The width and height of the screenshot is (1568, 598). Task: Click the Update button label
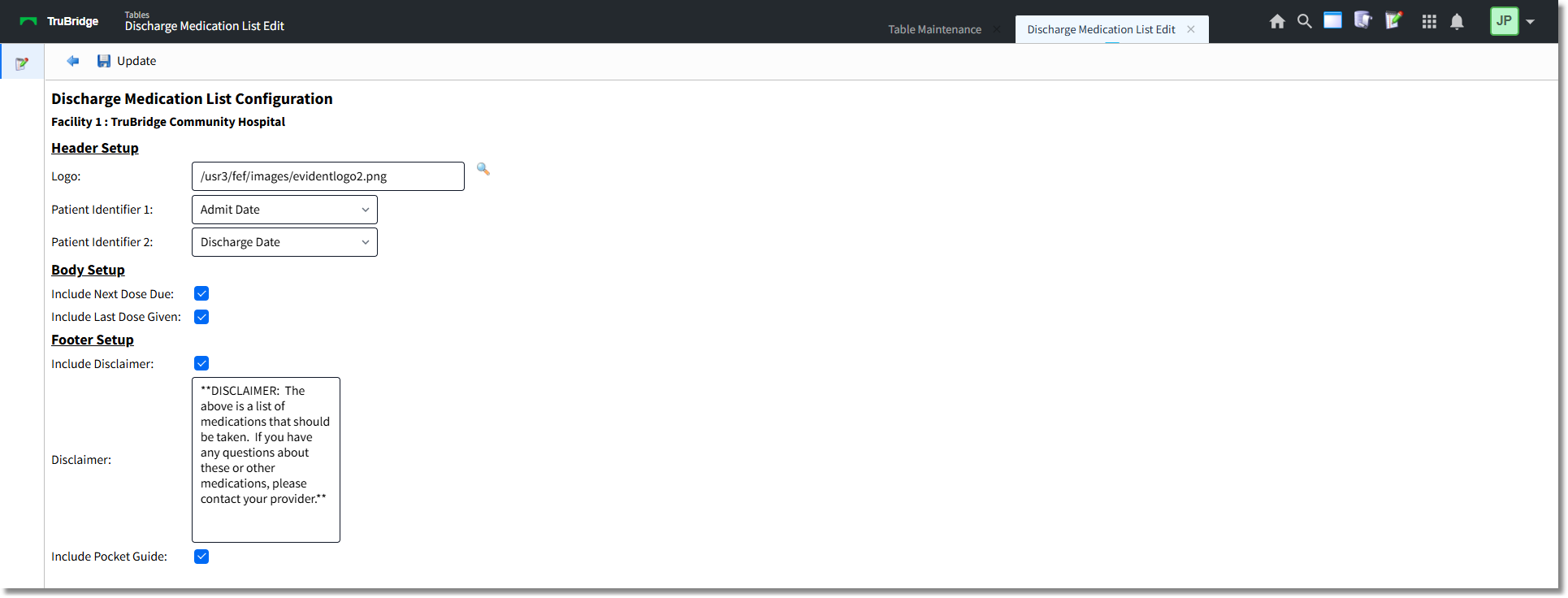coord(136,61)
